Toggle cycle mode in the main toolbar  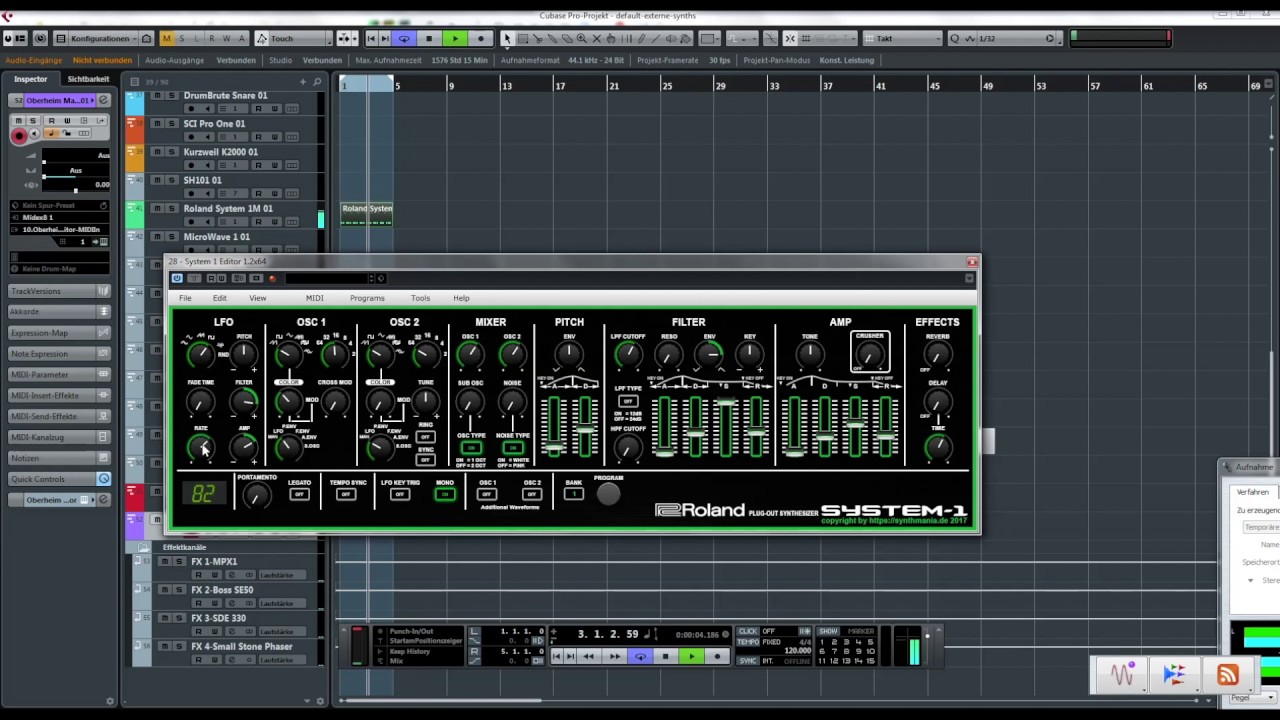pos(404,38)
